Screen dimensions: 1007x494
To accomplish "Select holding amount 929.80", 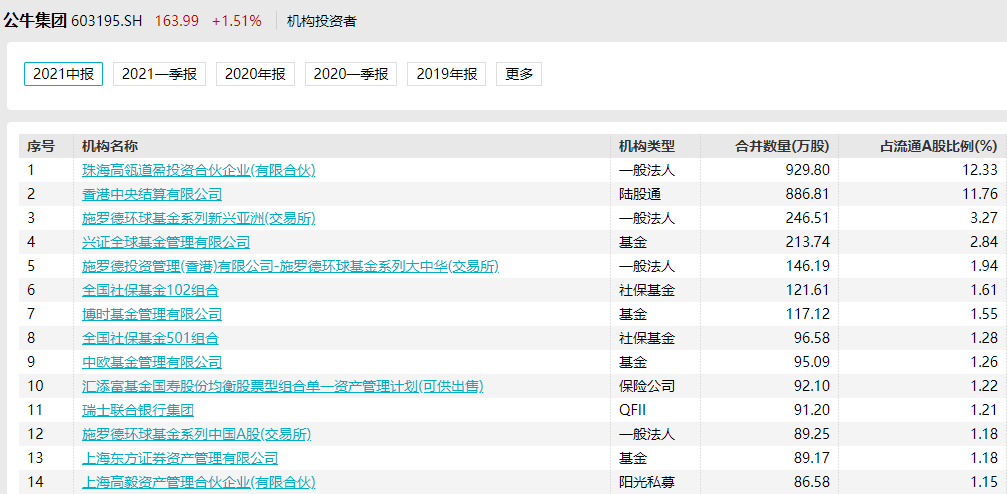I will [x=808, y=170].
